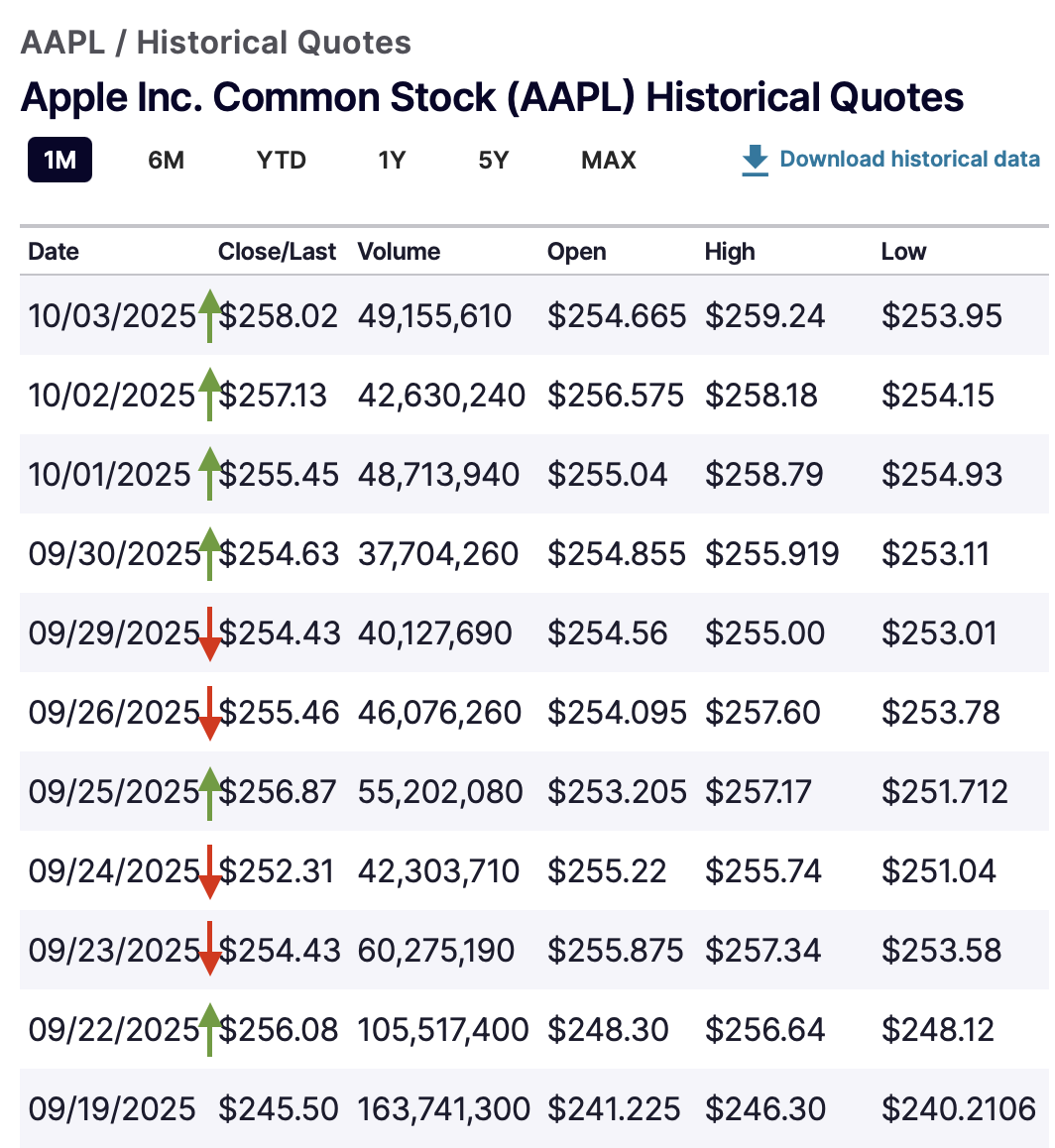Click the Volume column header

pyautogui.click(x=399, y=252)
